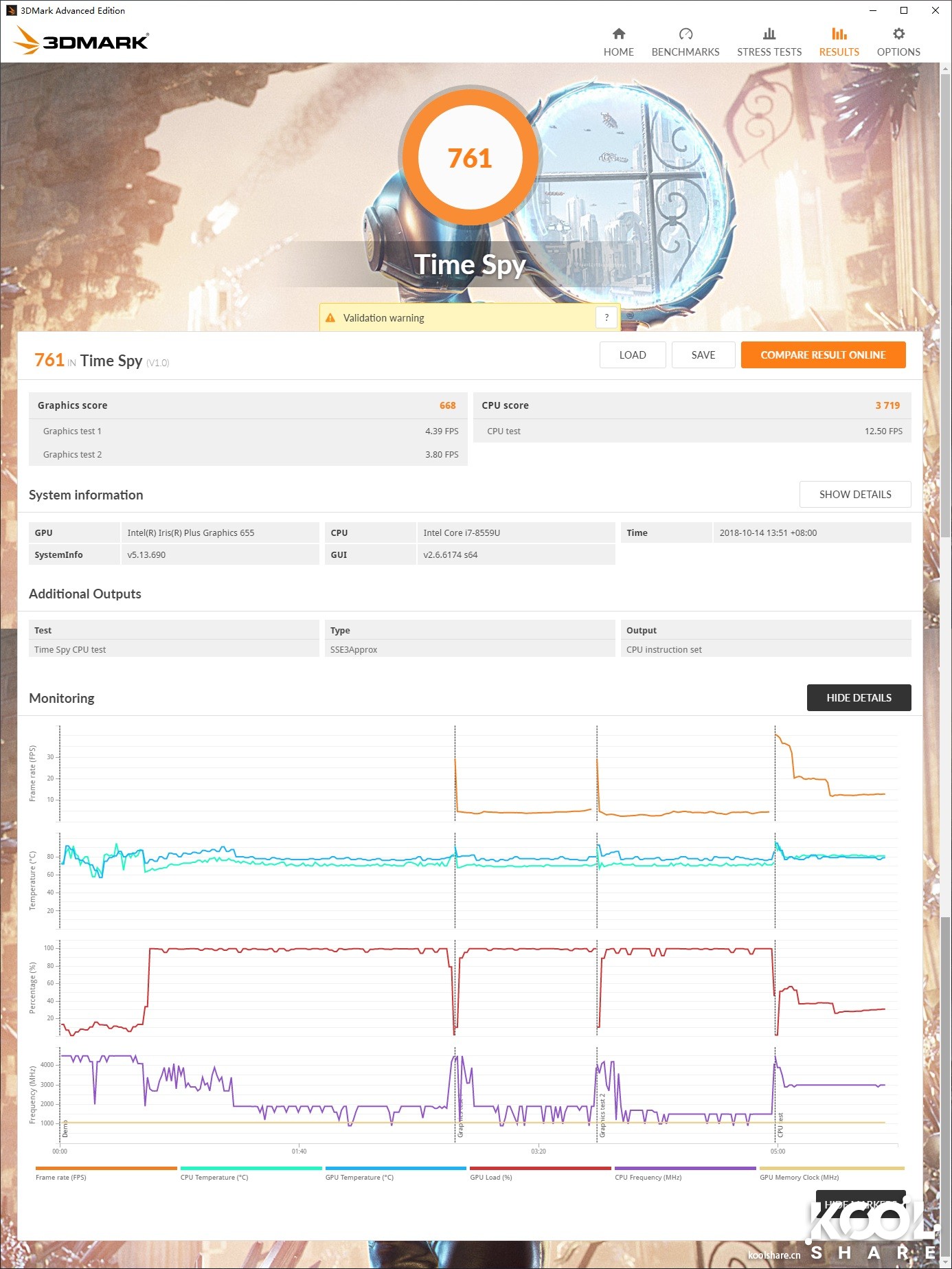Click the CPU instruction set output cell
The width and height of the screenshot is (952, 1269).
coord(766,649)
